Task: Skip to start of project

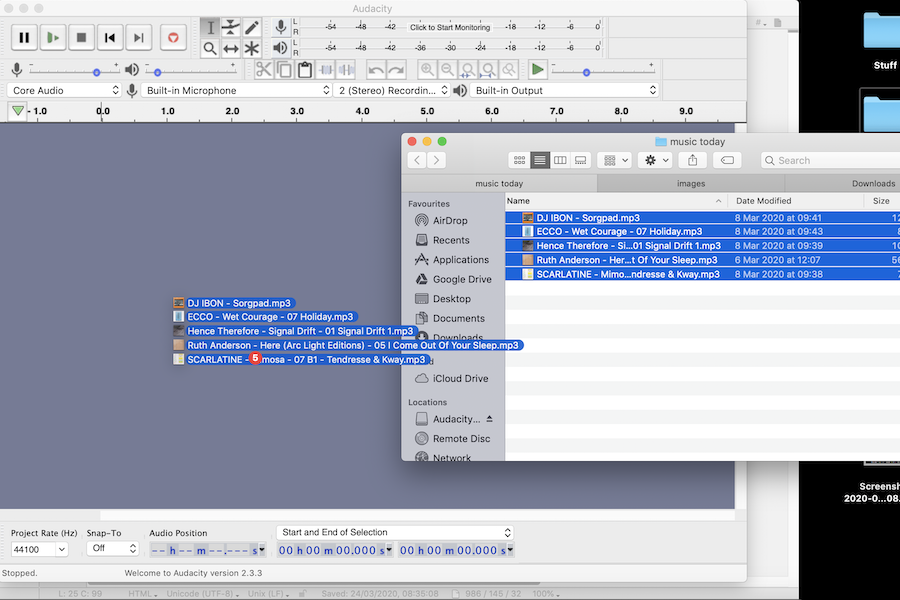Action: coord(110,38)
